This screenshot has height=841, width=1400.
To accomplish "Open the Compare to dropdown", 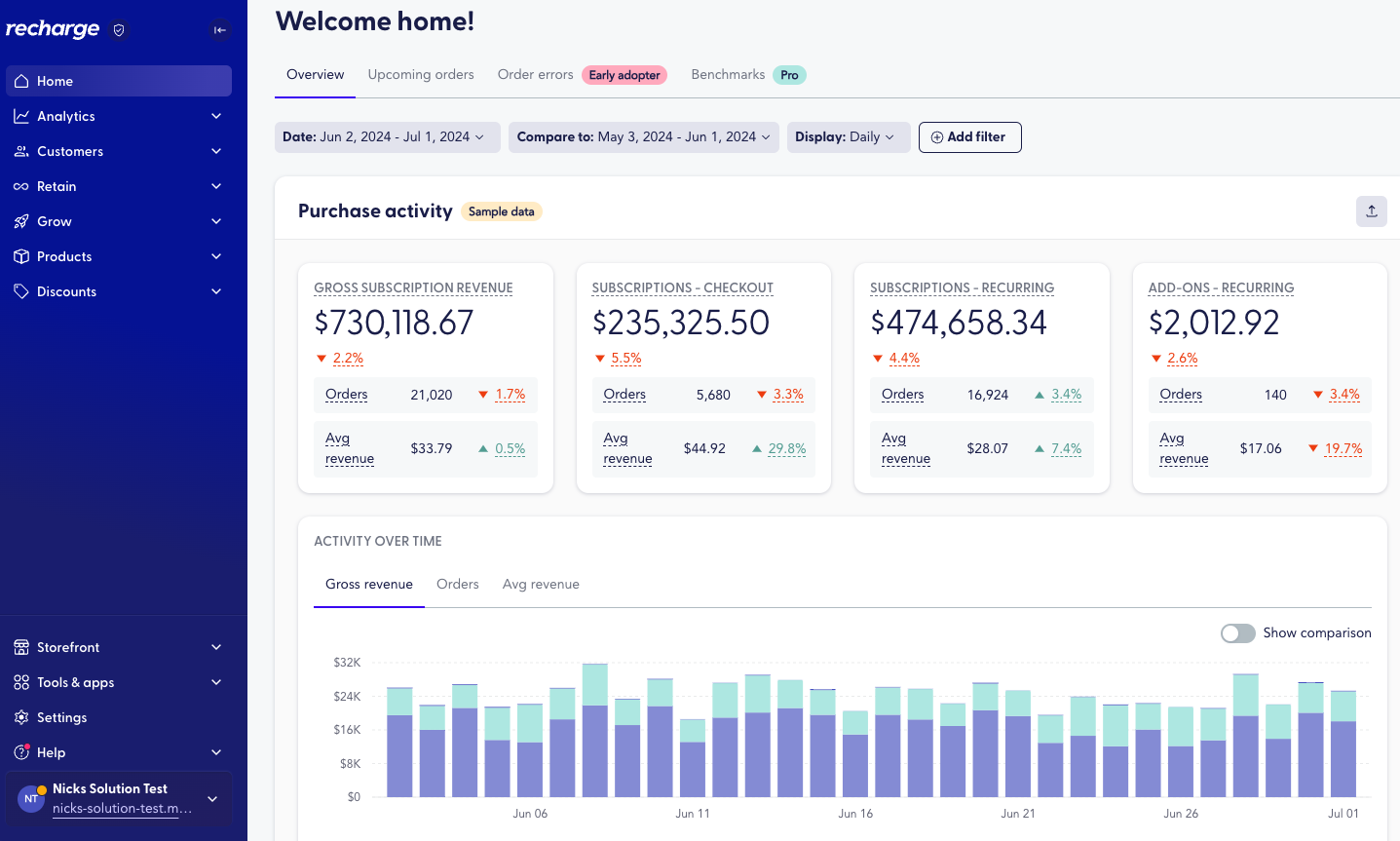I will coord(643,136).
